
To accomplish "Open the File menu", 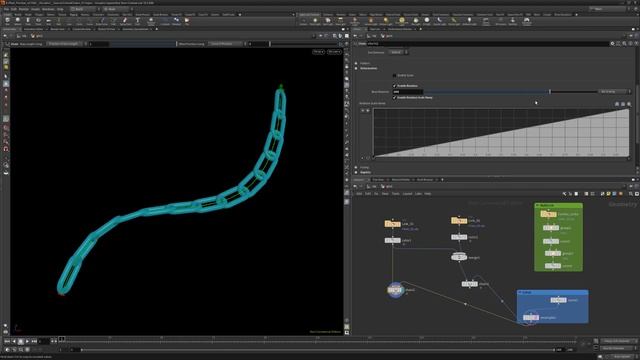I will [x=6, y=9].
